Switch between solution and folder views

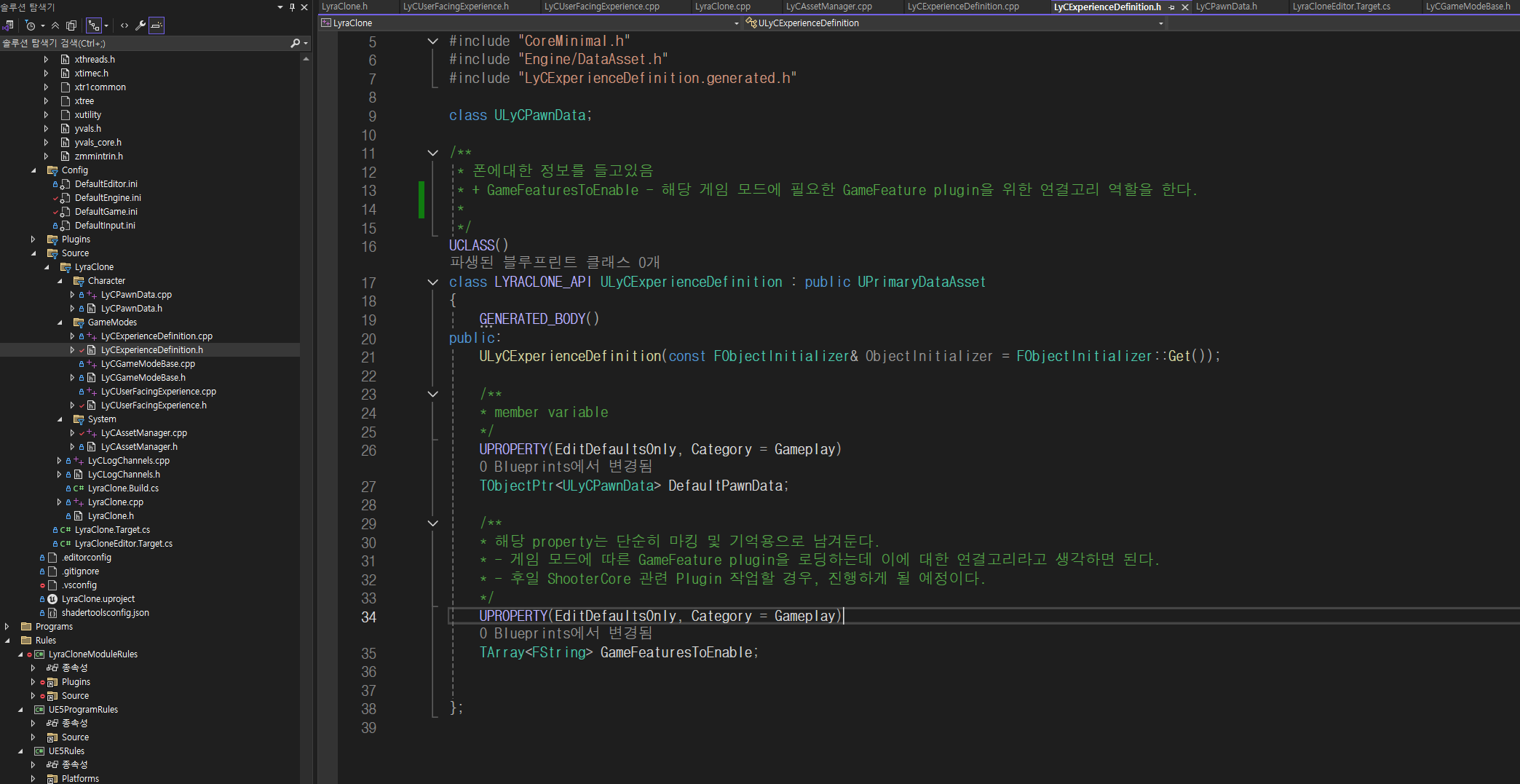pos(9,25)
